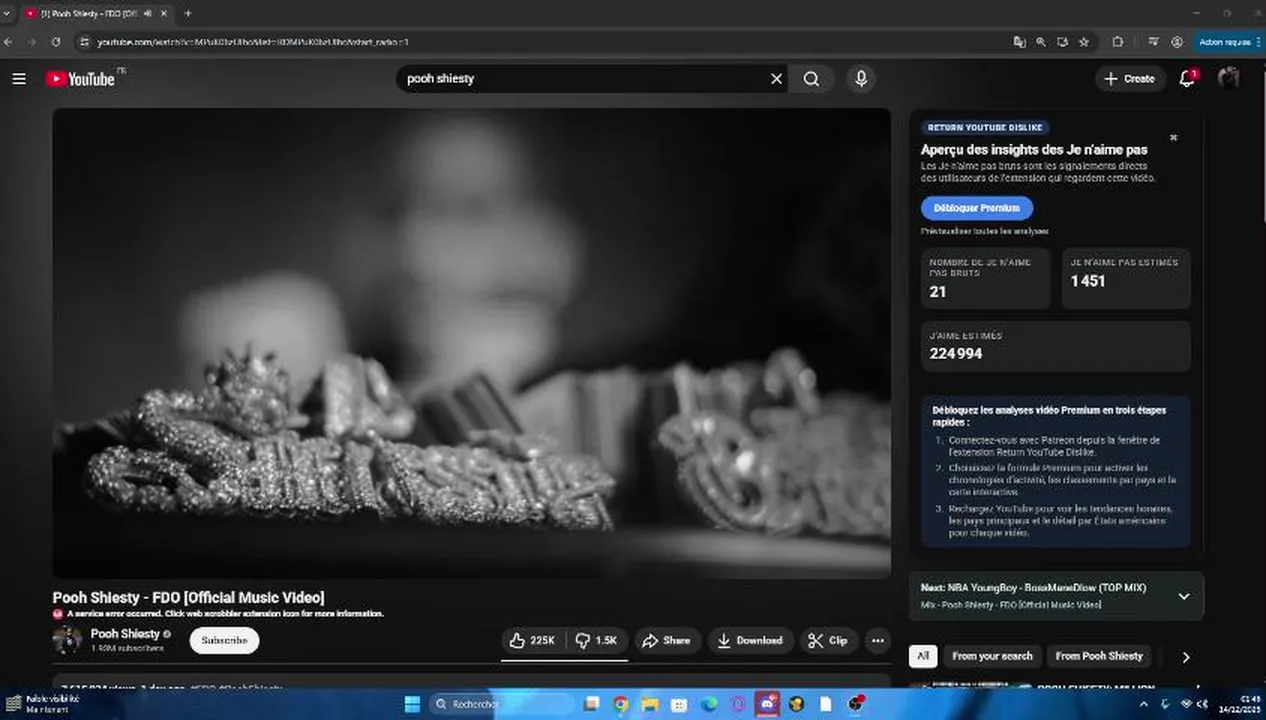Subscribe to Pooh Shiesty
This screenshot has height=720, width=1266.
(x=224, y=641)
